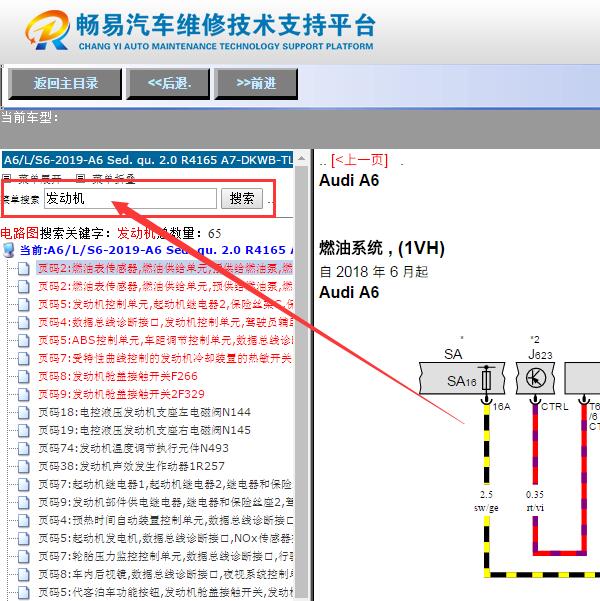Click the 电路图 red label

[x=20, y=233]
